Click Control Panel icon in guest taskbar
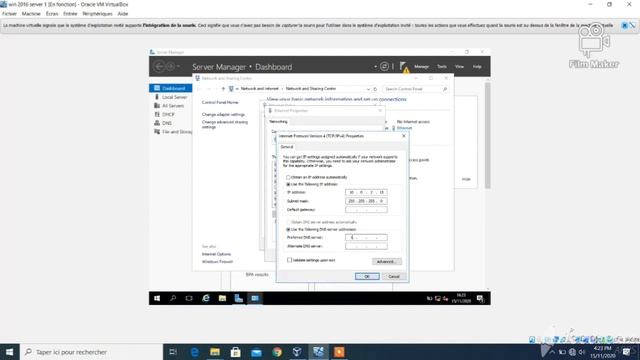The height and width of the screenshot is (360, 640). click(255, 298)
